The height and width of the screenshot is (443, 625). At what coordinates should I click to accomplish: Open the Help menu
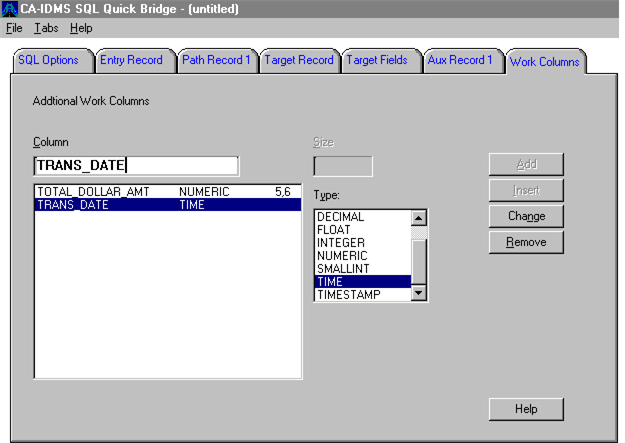pyautogui.click(x=81, y=28)
